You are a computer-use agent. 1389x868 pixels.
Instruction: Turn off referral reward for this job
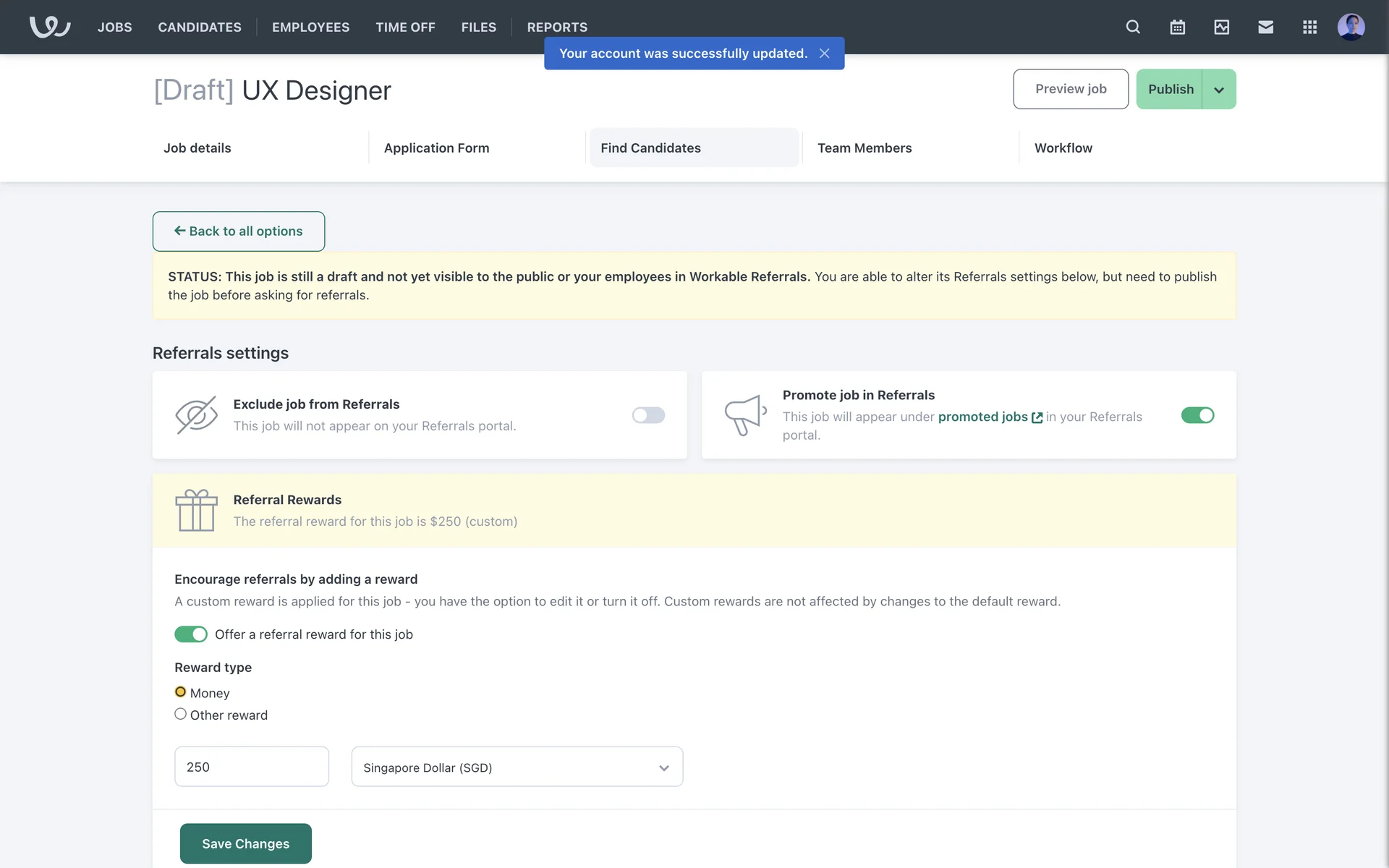191,634
